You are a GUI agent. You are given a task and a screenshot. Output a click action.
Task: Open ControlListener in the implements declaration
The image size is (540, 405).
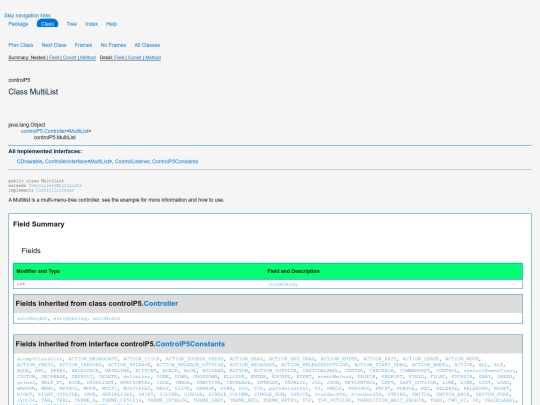[x=55, y=190]
